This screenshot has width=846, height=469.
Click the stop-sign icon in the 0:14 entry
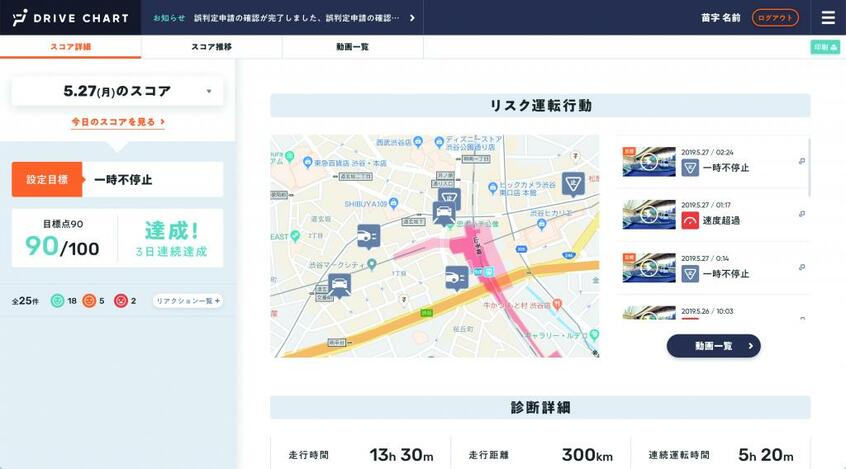pyautogui.click(x=690, y=274)
